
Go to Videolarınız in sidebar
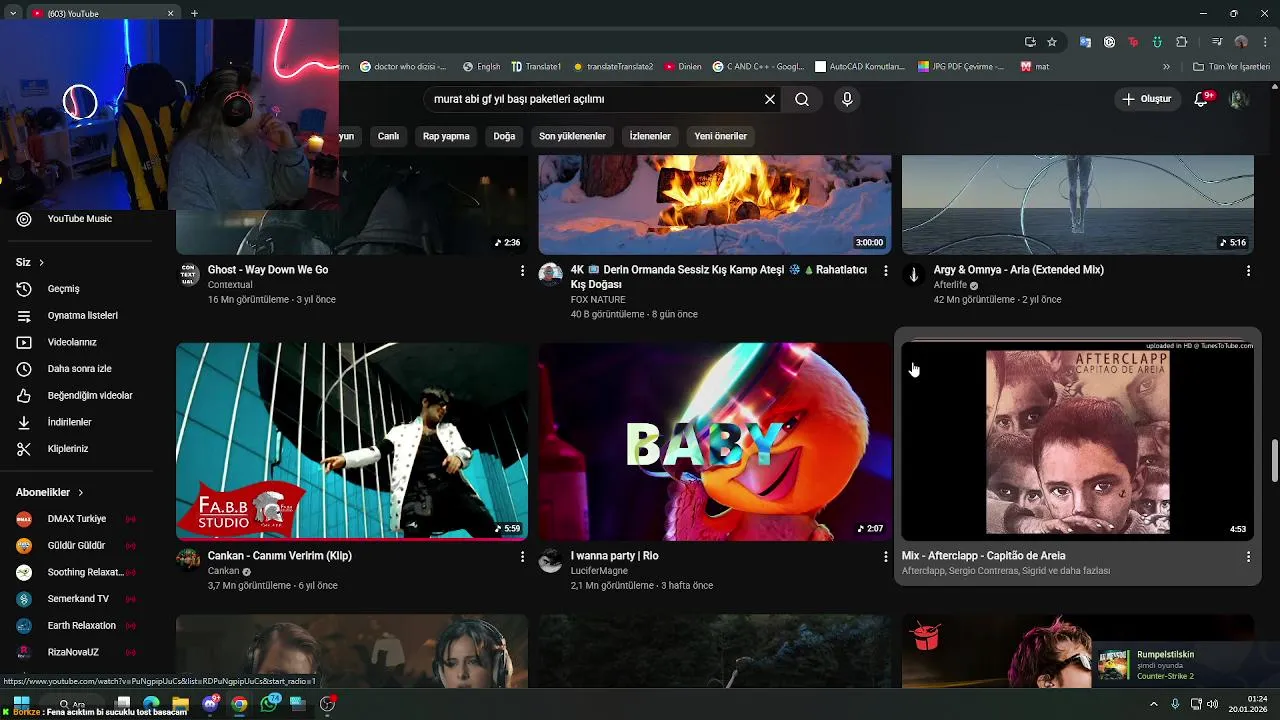(80, 342)
